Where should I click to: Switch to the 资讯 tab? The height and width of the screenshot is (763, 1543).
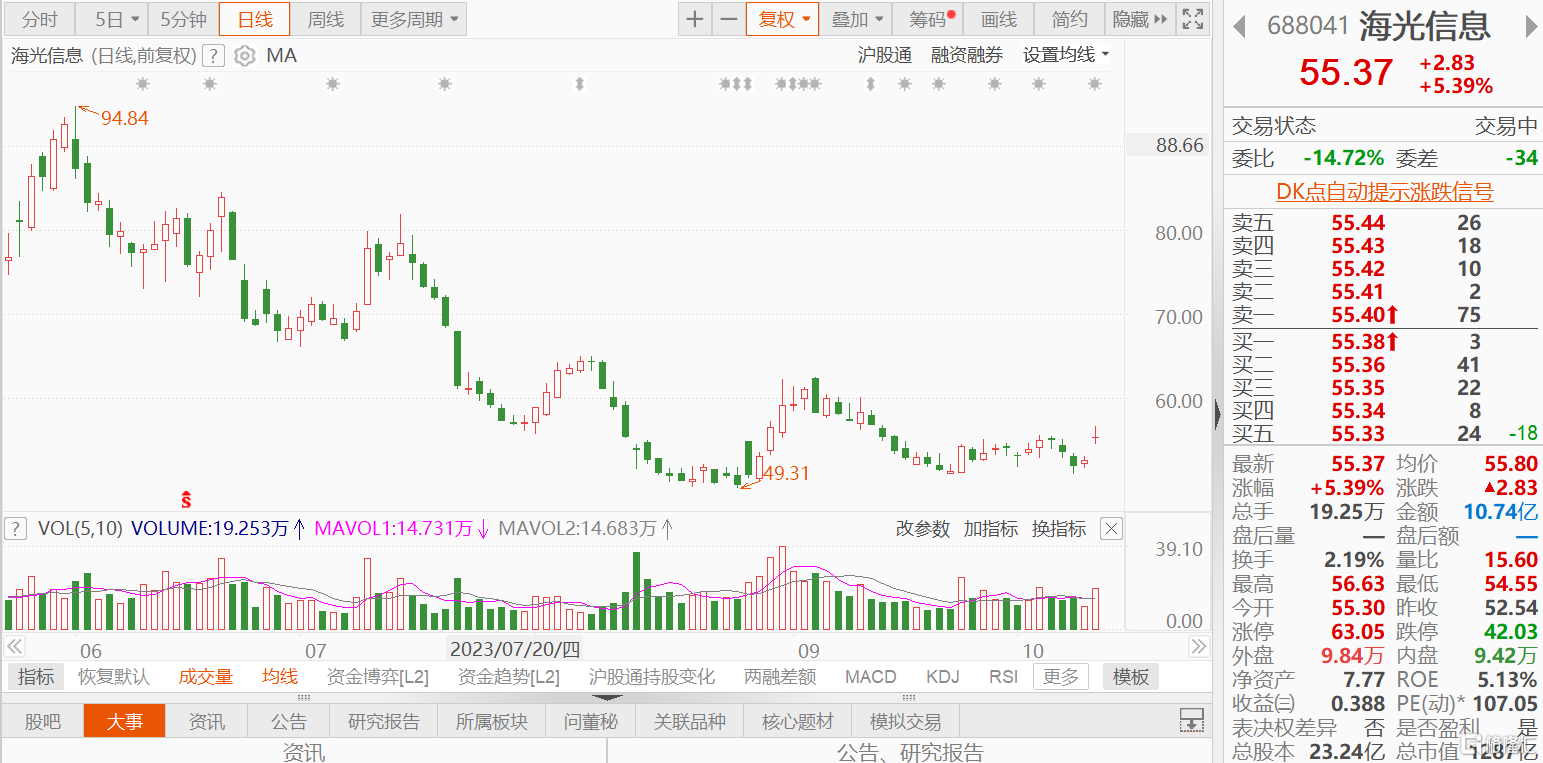click(207, 721)
